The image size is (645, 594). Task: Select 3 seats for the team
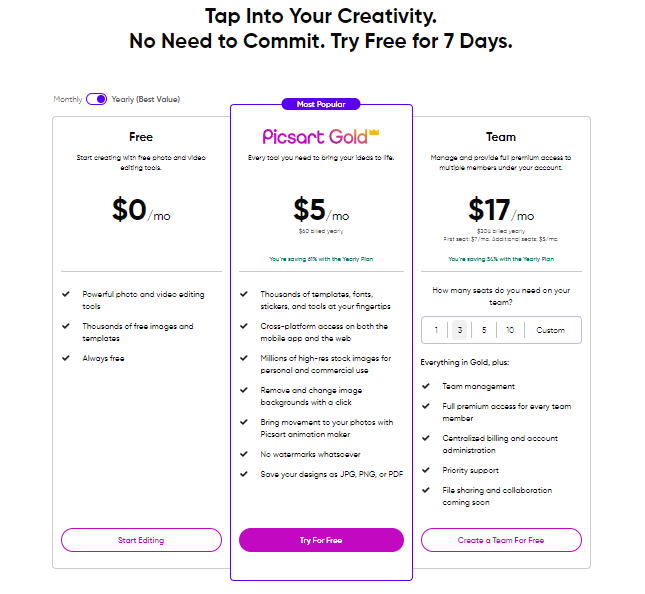pyautogui.click(x=460, y=330)
